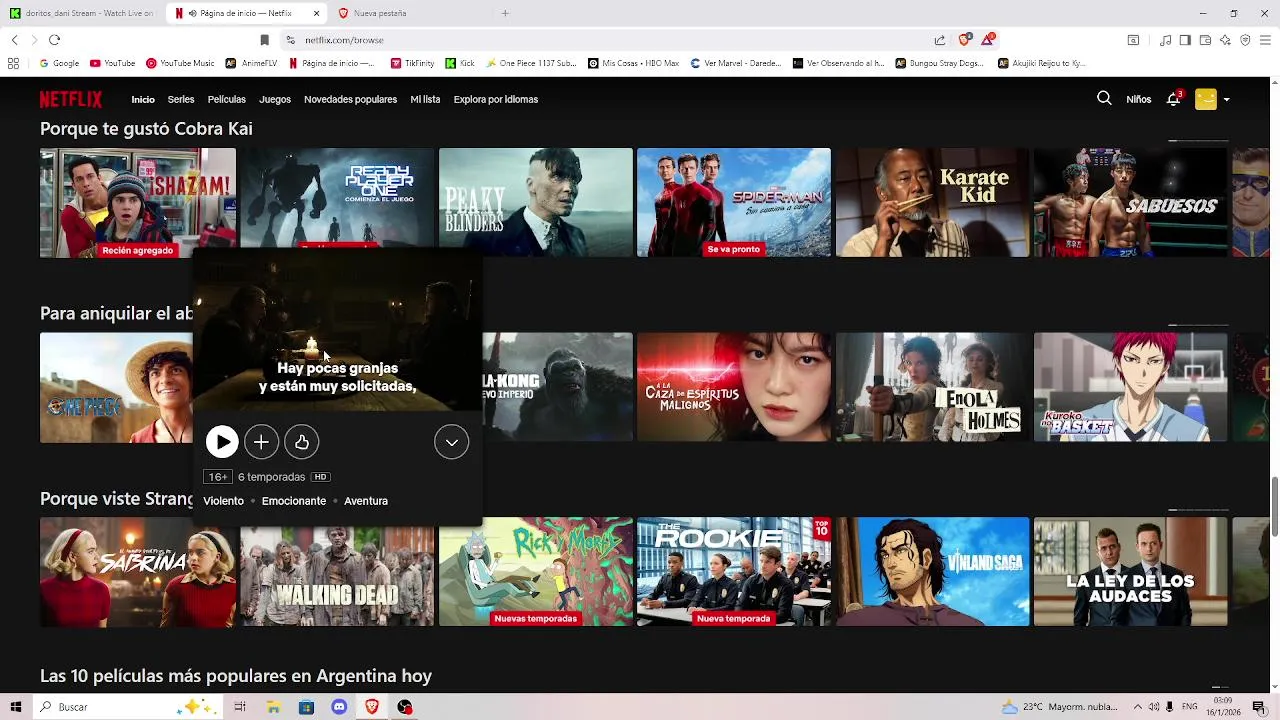This screenshot has width=1280, height=720.
Task: Click the taskbar Buscar search box
Action: click(x=130, y=707)
